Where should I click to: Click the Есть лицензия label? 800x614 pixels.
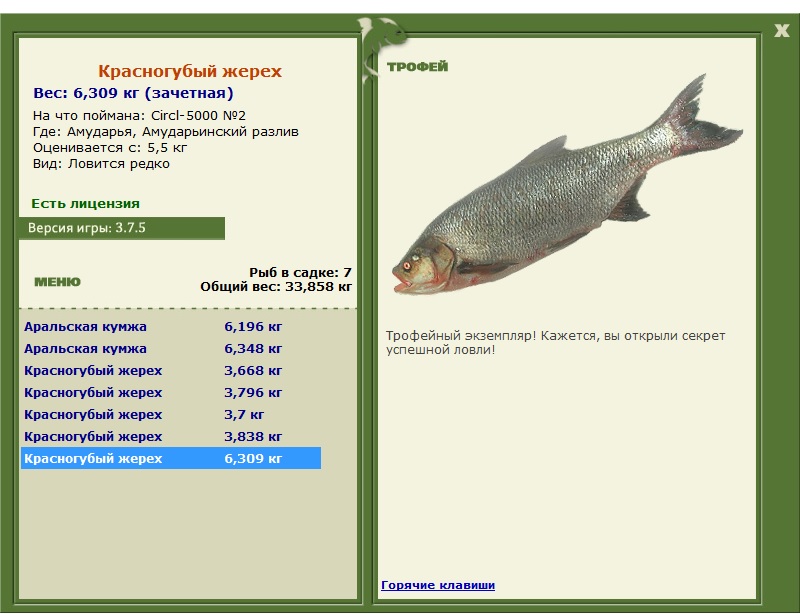(85, 204)
